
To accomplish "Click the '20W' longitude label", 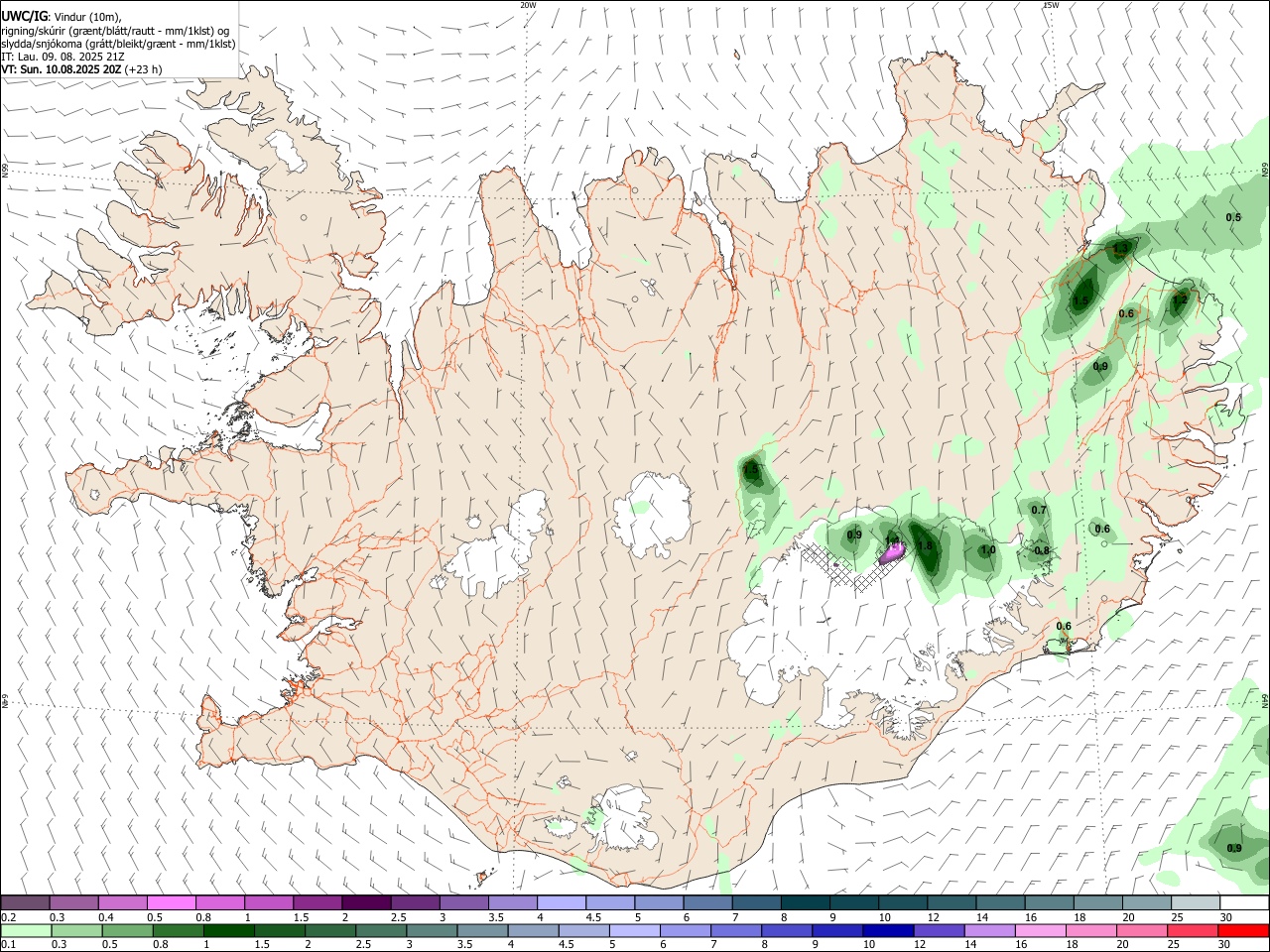I will point(528,5).
